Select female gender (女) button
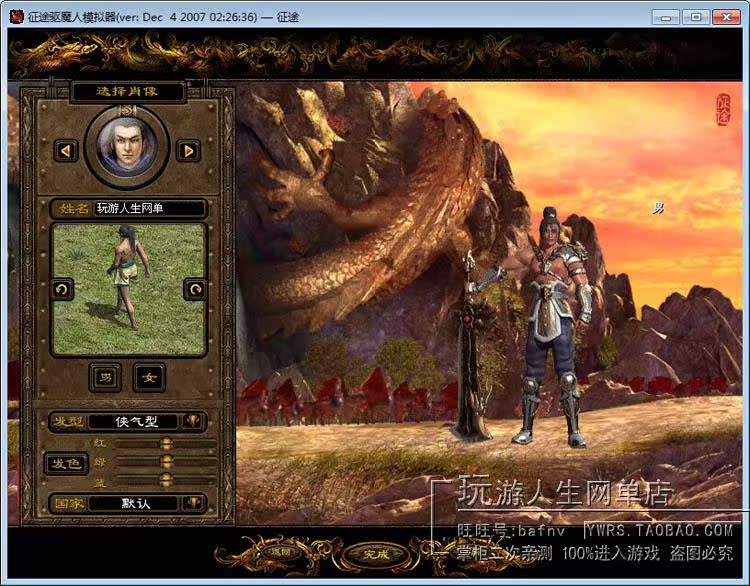 [x=149, y=377]
